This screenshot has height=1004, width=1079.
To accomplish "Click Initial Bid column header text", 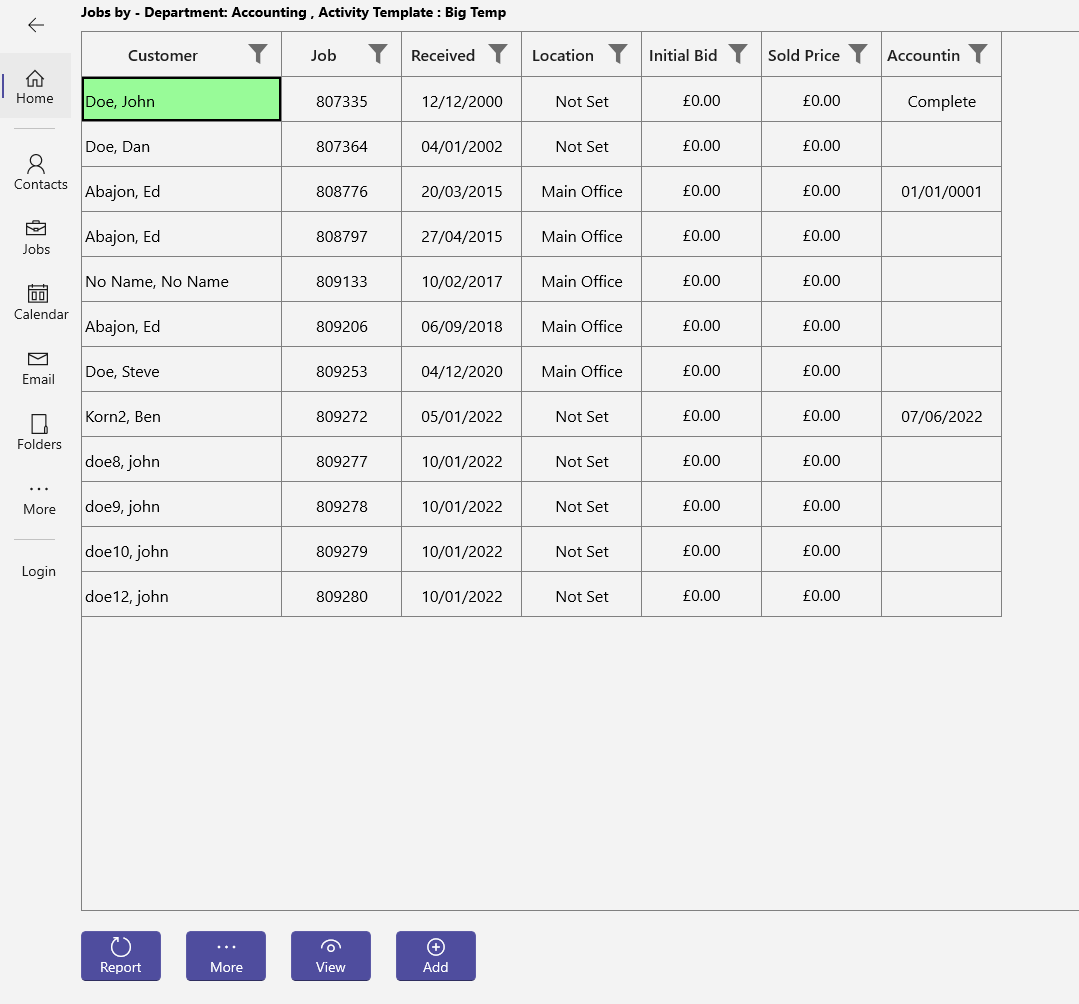I will 683,55.
